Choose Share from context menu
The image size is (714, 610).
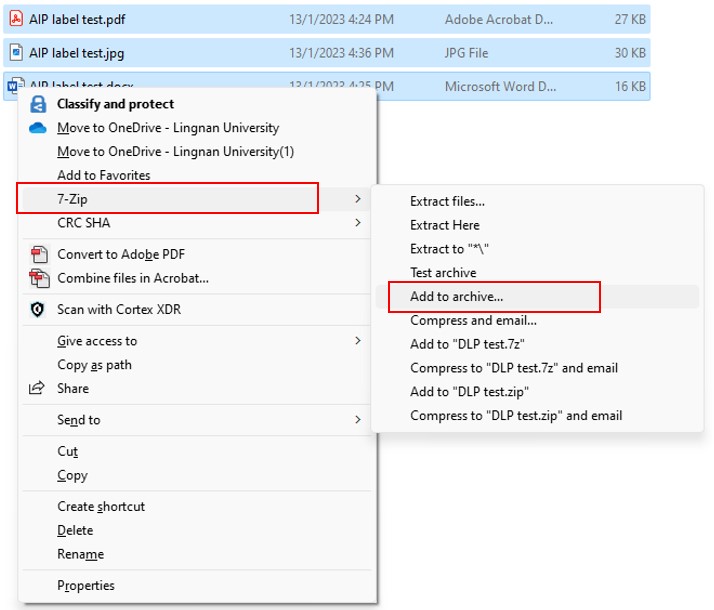[x=73, y=388]
